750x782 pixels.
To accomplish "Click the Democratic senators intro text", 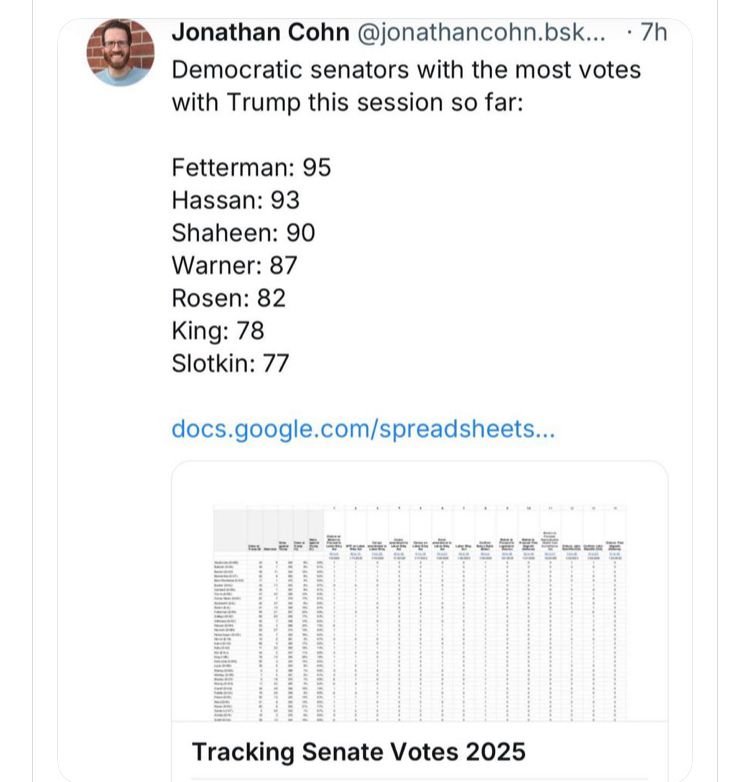I will [406, 70].
